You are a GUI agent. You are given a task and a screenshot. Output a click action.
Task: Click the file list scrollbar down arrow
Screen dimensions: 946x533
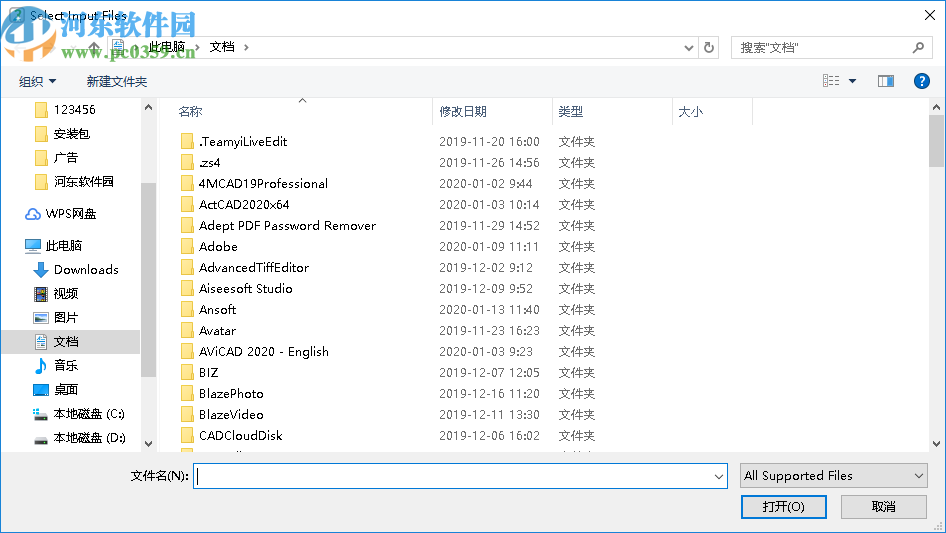[x=936, y=444]
